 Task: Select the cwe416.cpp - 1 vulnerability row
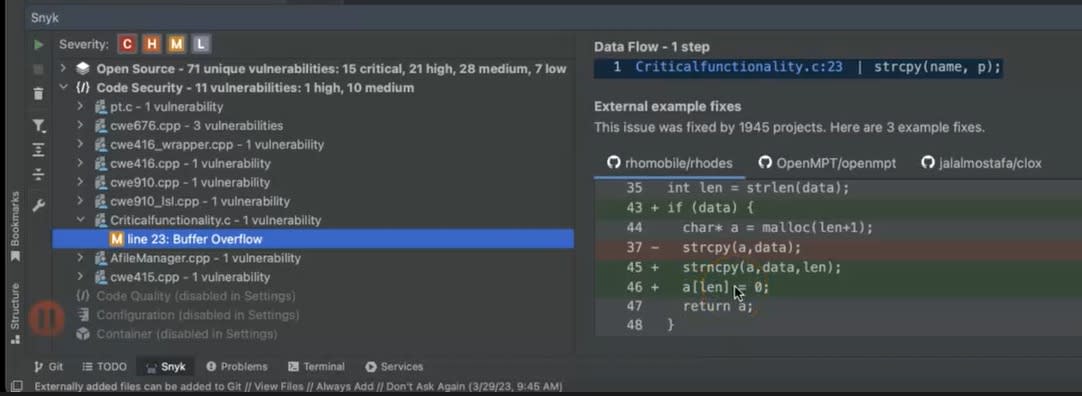point(190,164)
